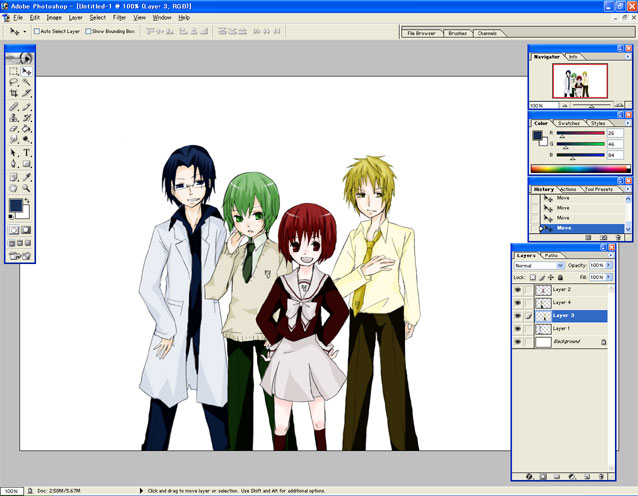Select the Path Selection tool
The width and height of the screenshot is (638, 496).
point(14,153)
